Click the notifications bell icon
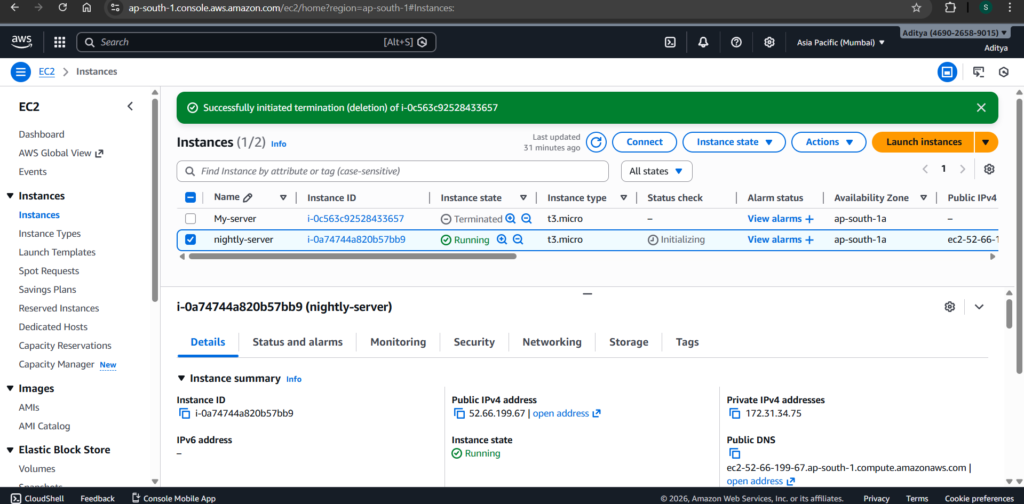This screenshot has width=1024, height=504. tap(703, 42)
